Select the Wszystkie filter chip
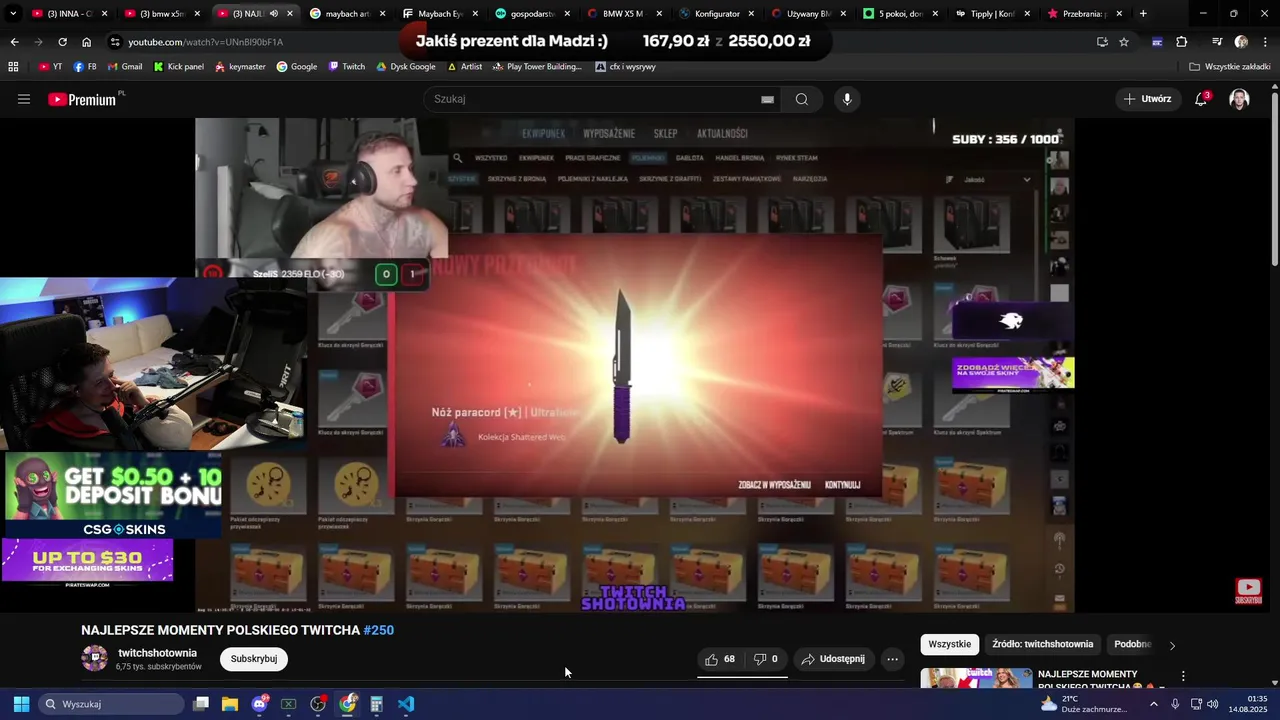This screenshot has width=1280, height=720. pos(950,644)
